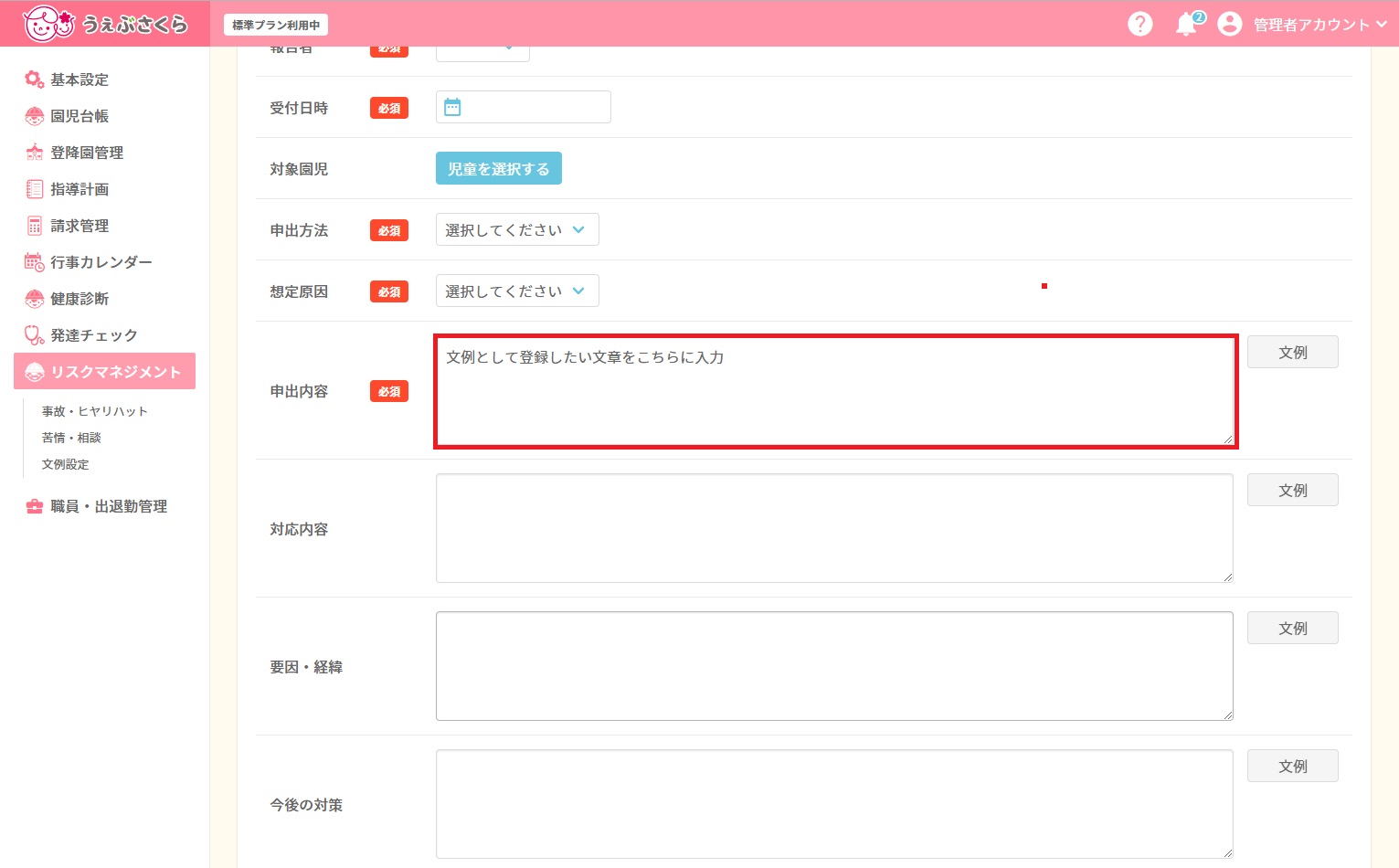Focus the 受付日時 date input

pyautogui.click(x=524, y=107)
